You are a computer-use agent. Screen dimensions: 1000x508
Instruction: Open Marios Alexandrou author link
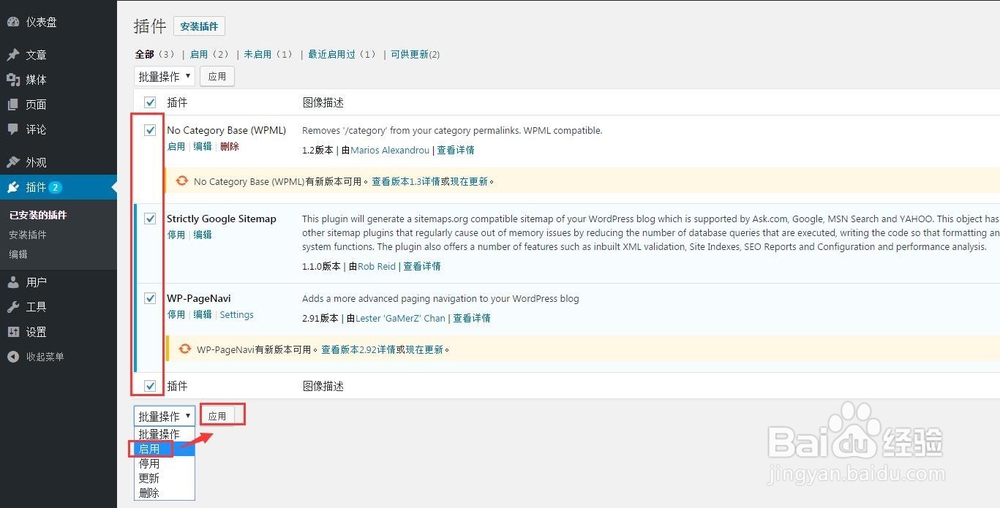tap(390, 150)
